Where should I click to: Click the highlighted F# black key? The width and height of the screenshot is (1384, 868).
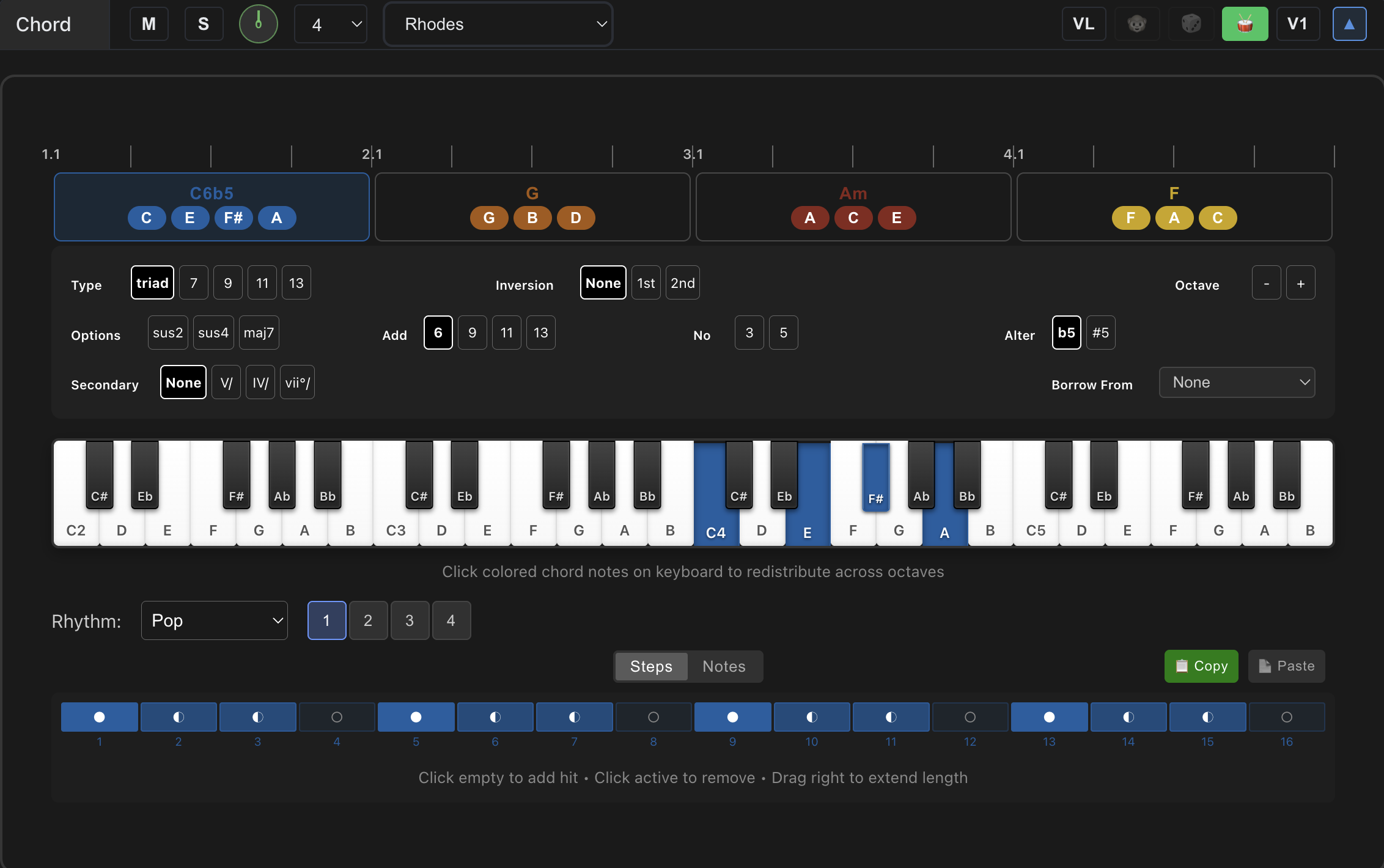coord(875,477)
